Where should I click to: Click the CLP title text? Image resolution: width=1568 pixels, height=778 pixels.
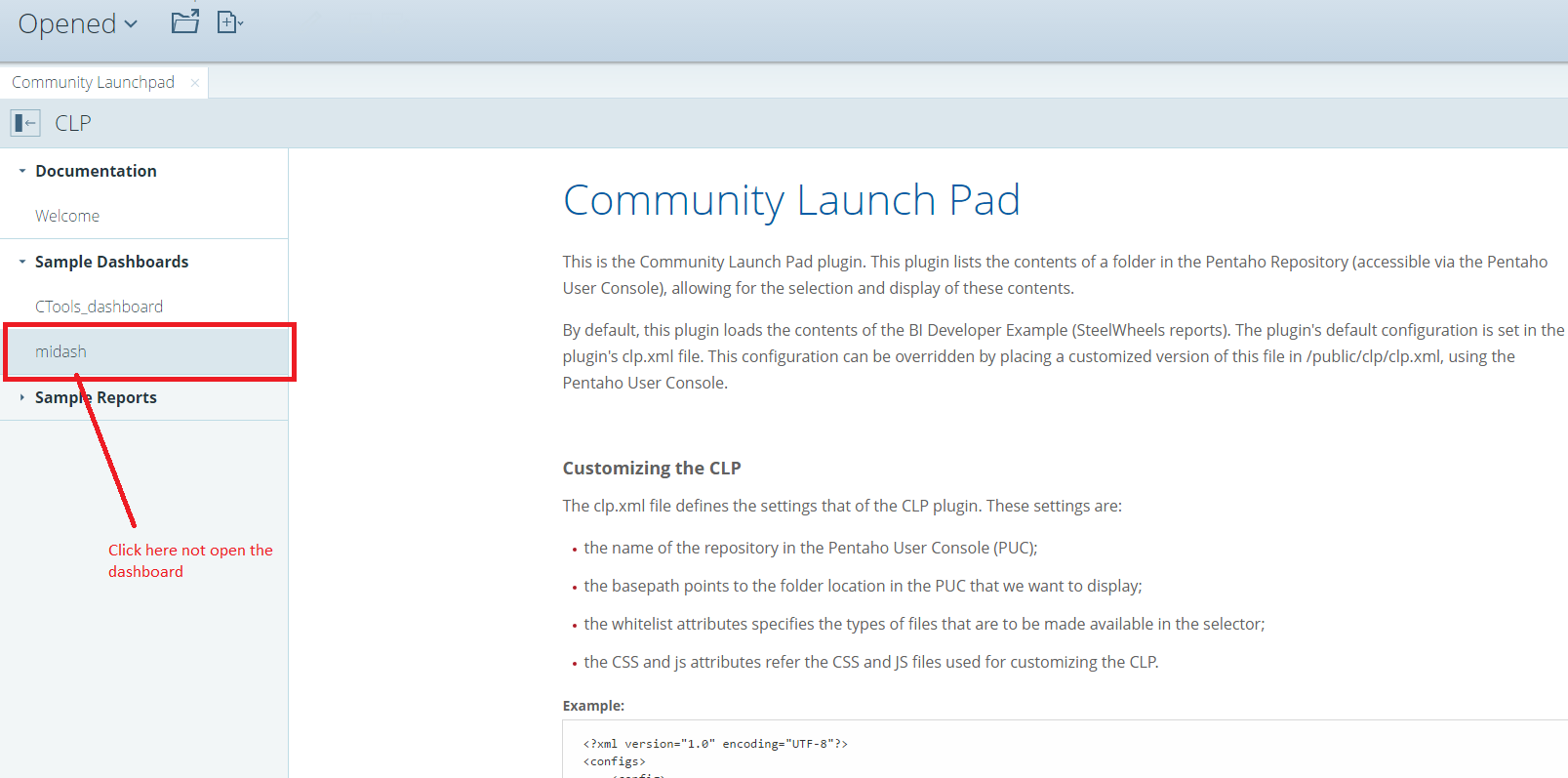[x=73, y=123]
